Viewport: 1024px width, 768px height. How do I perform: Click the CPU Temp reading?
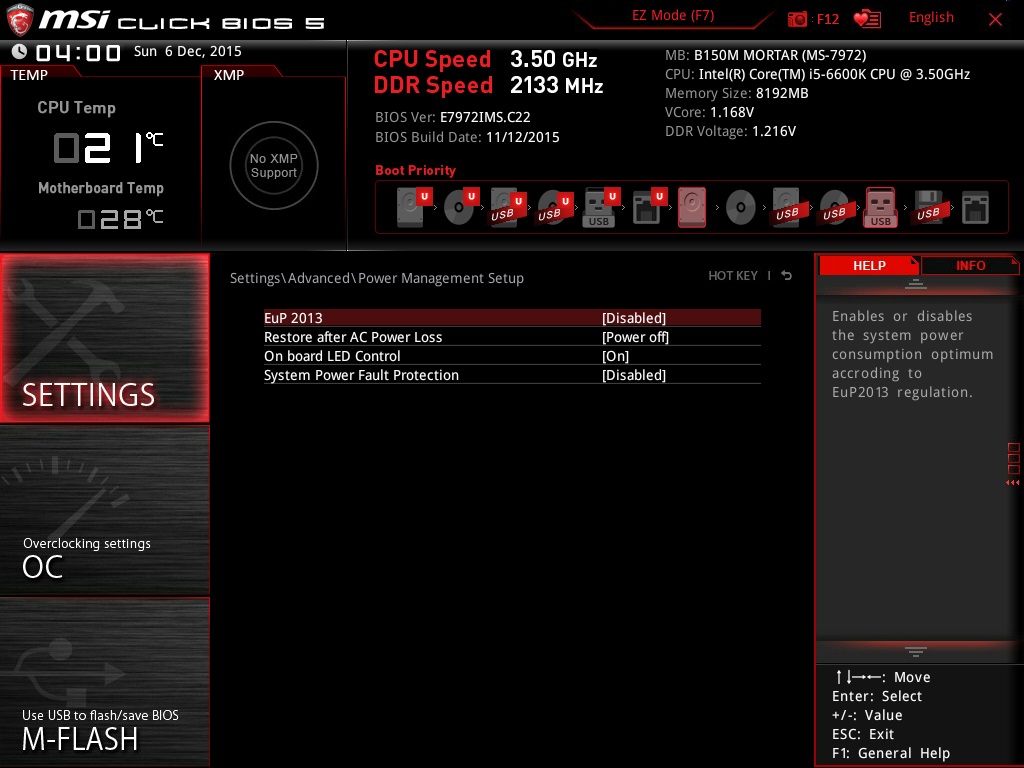click(108, 147)
